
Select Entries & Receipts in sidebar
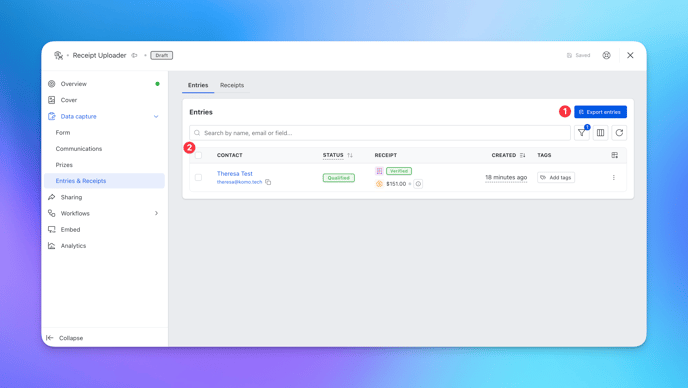click(x=104, y=181)
